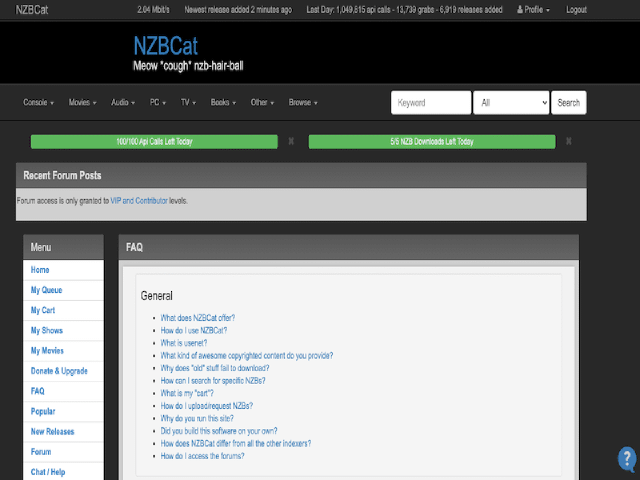Screen dimensions: 640x480
Task: Click the General section heading
Action: pos(156,296)
